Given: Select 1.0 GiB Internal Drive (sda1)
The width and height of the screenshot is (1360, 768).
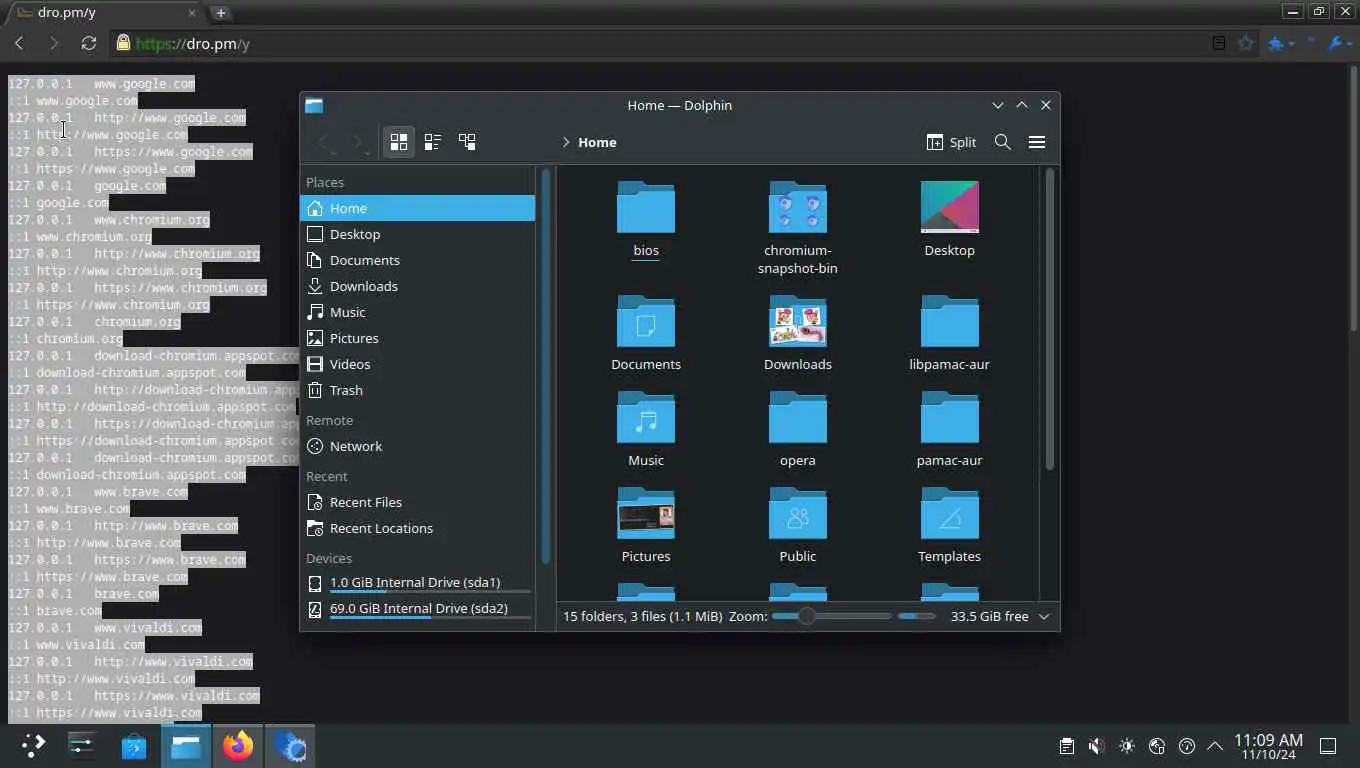Looking at the screenshot, I should 418,583.
